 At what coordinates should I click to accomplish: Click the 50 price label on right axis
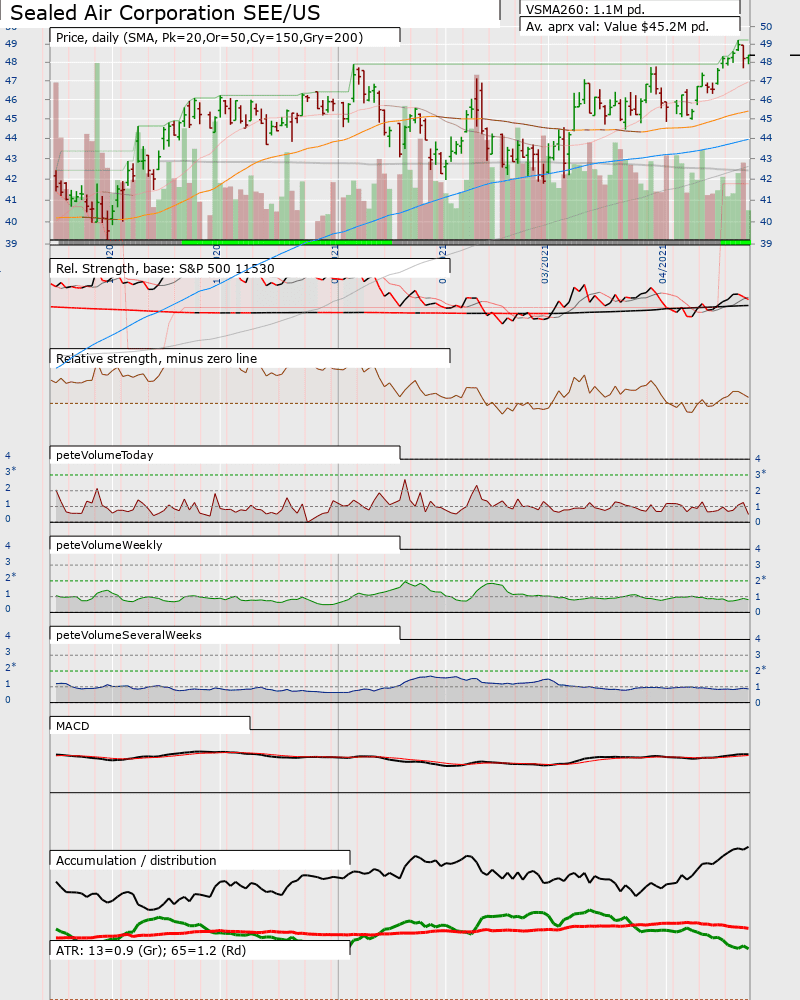point(766,27)
